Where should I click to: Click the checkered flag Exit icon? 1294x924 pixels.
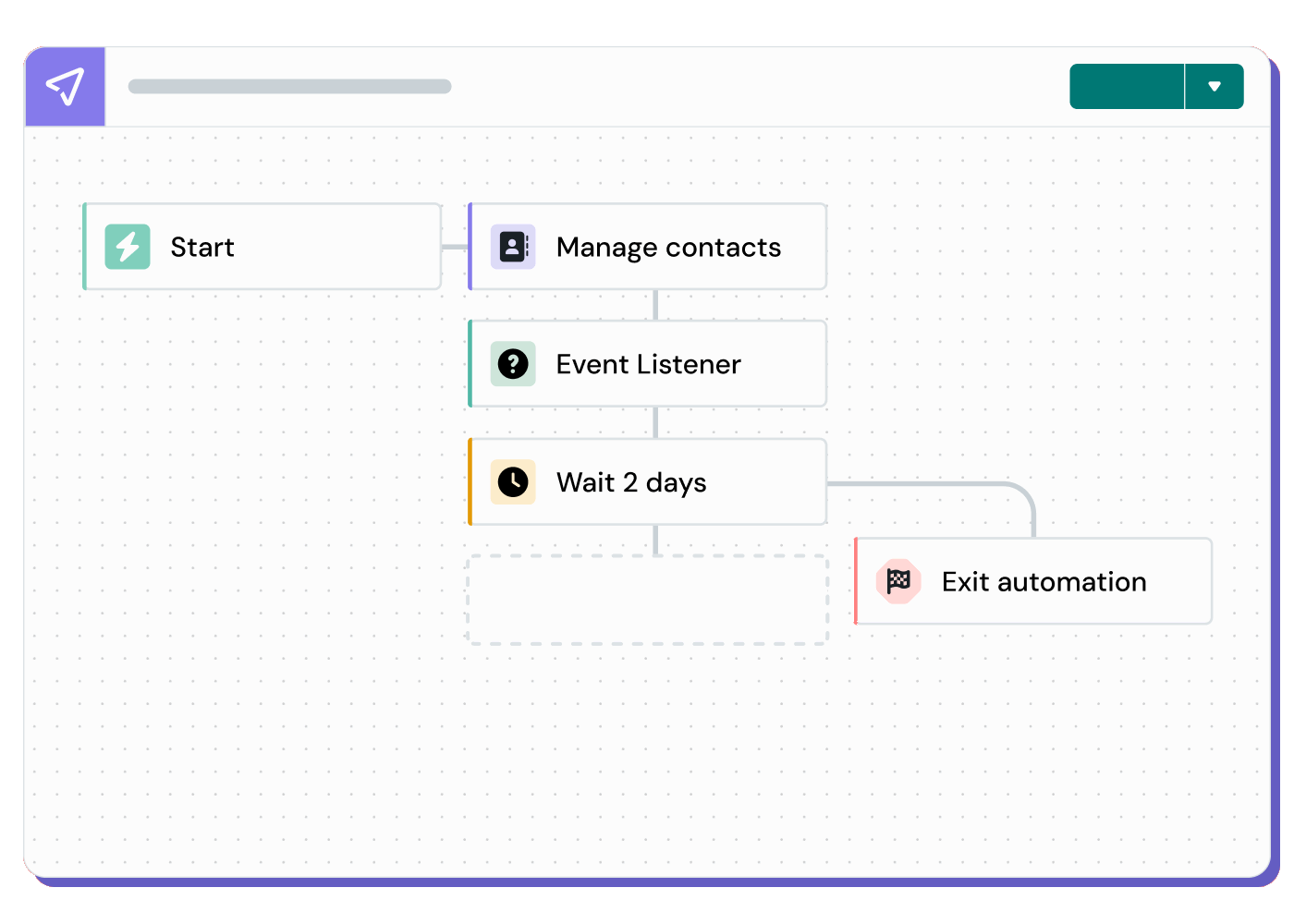[x=898, y=581]
